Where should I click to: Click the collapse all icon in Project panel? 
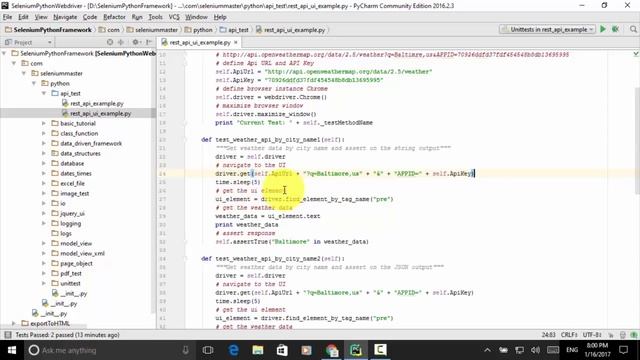121,42
